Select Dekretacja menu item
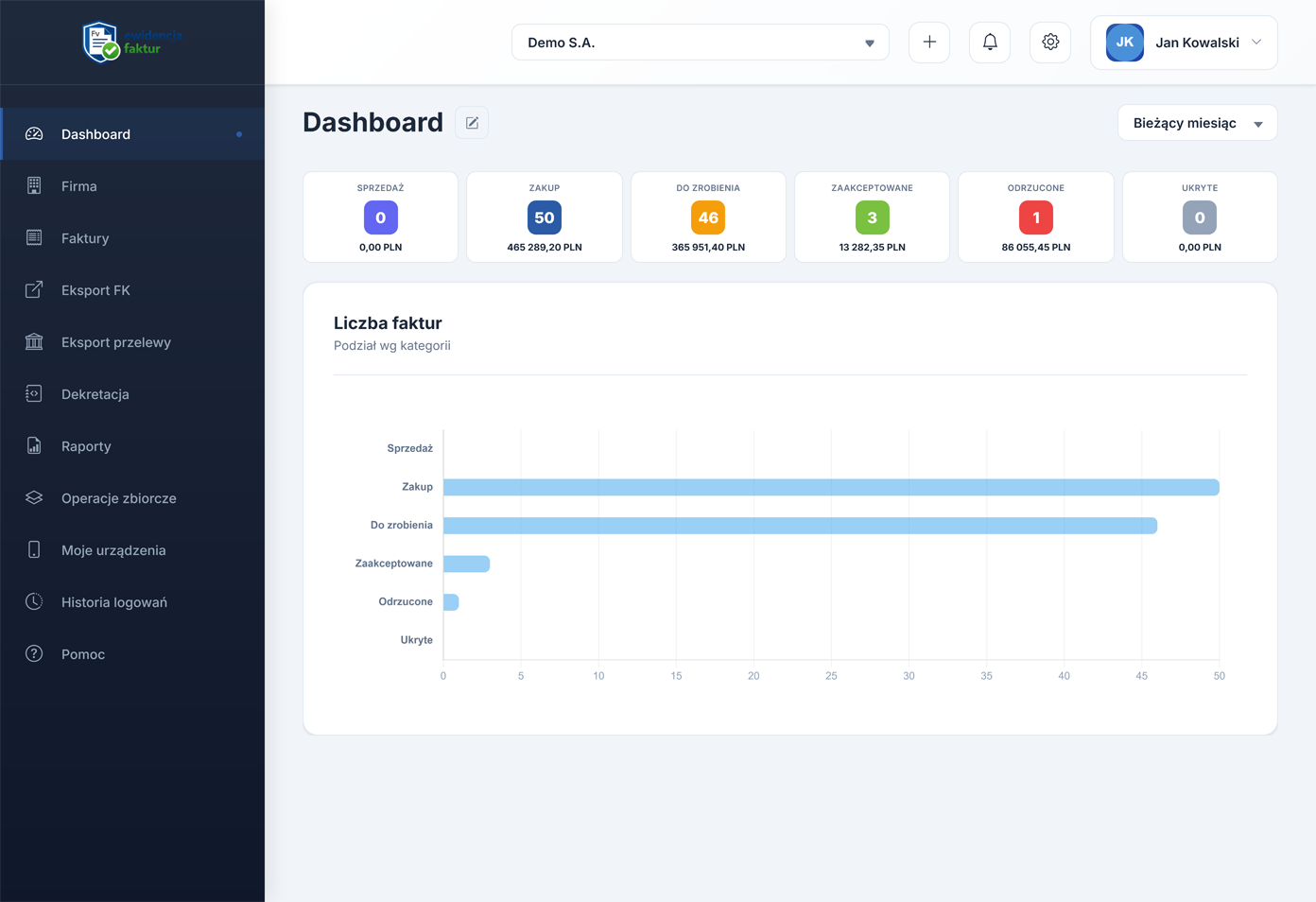1316x902 pixels. (95, 394)
